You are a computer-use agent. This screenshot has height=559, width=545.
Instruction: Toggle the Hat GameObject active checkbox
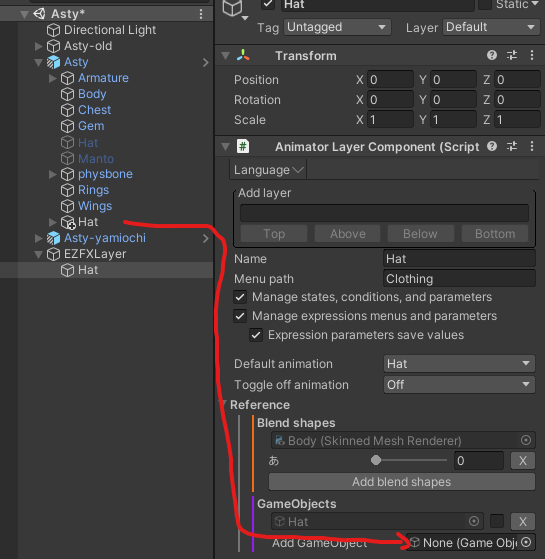[497, 521]
